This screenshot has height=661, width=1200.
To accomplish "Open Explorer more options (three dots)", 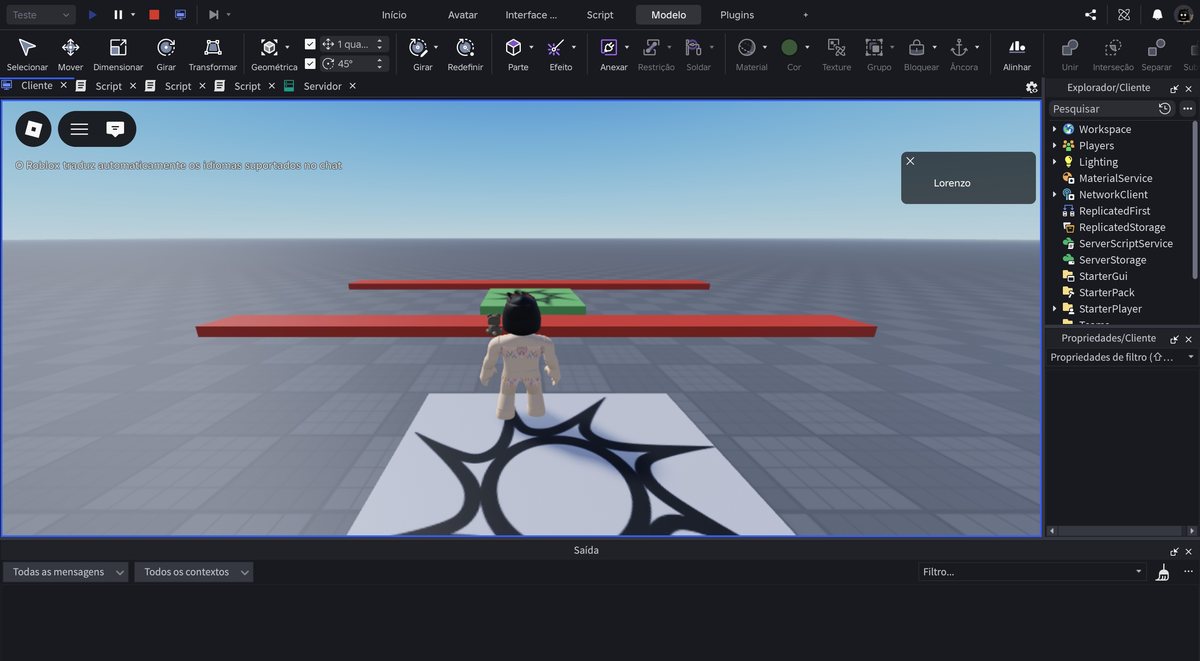I will pos(1187,108).
